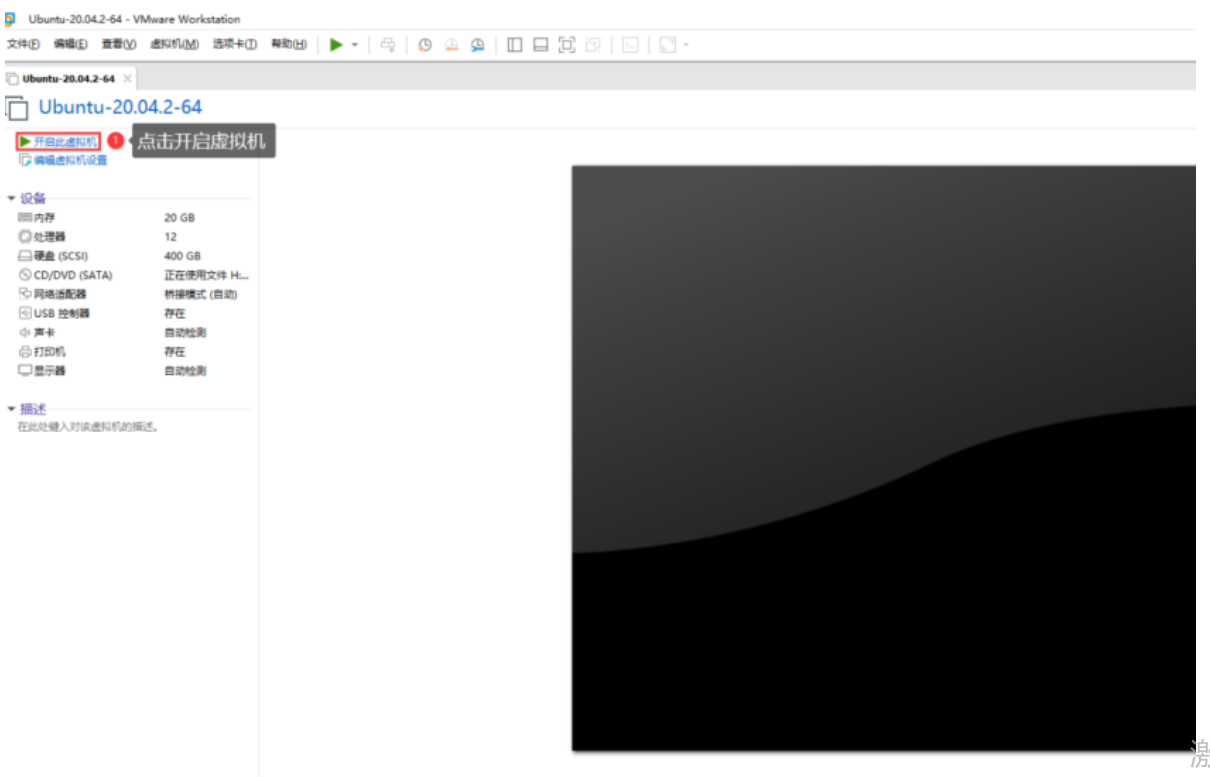Click the 声卡 sound card icon

pyautogui.click(x=25, y=332)
